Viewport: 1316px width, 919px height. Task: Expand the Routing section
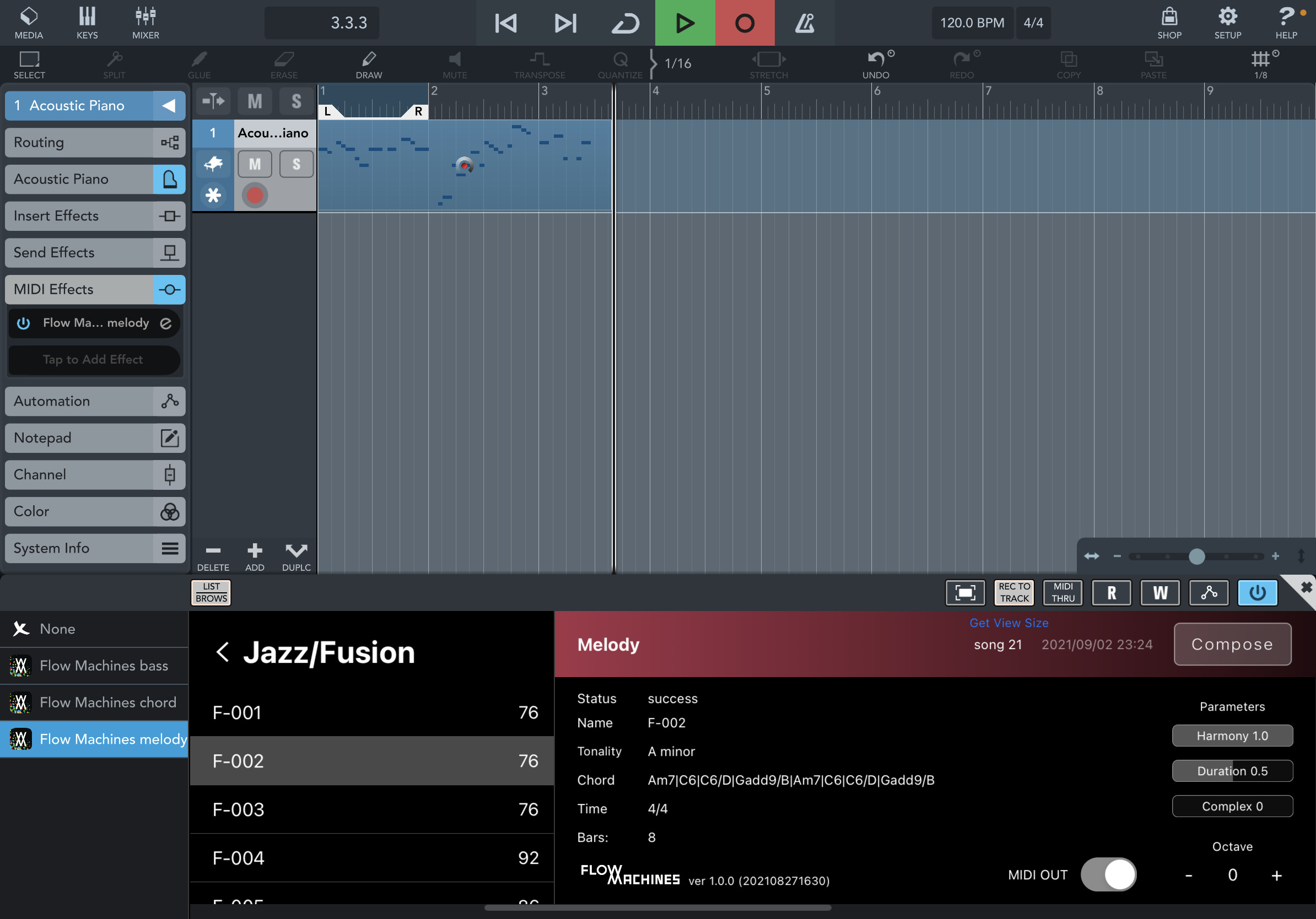coord(95,142)
